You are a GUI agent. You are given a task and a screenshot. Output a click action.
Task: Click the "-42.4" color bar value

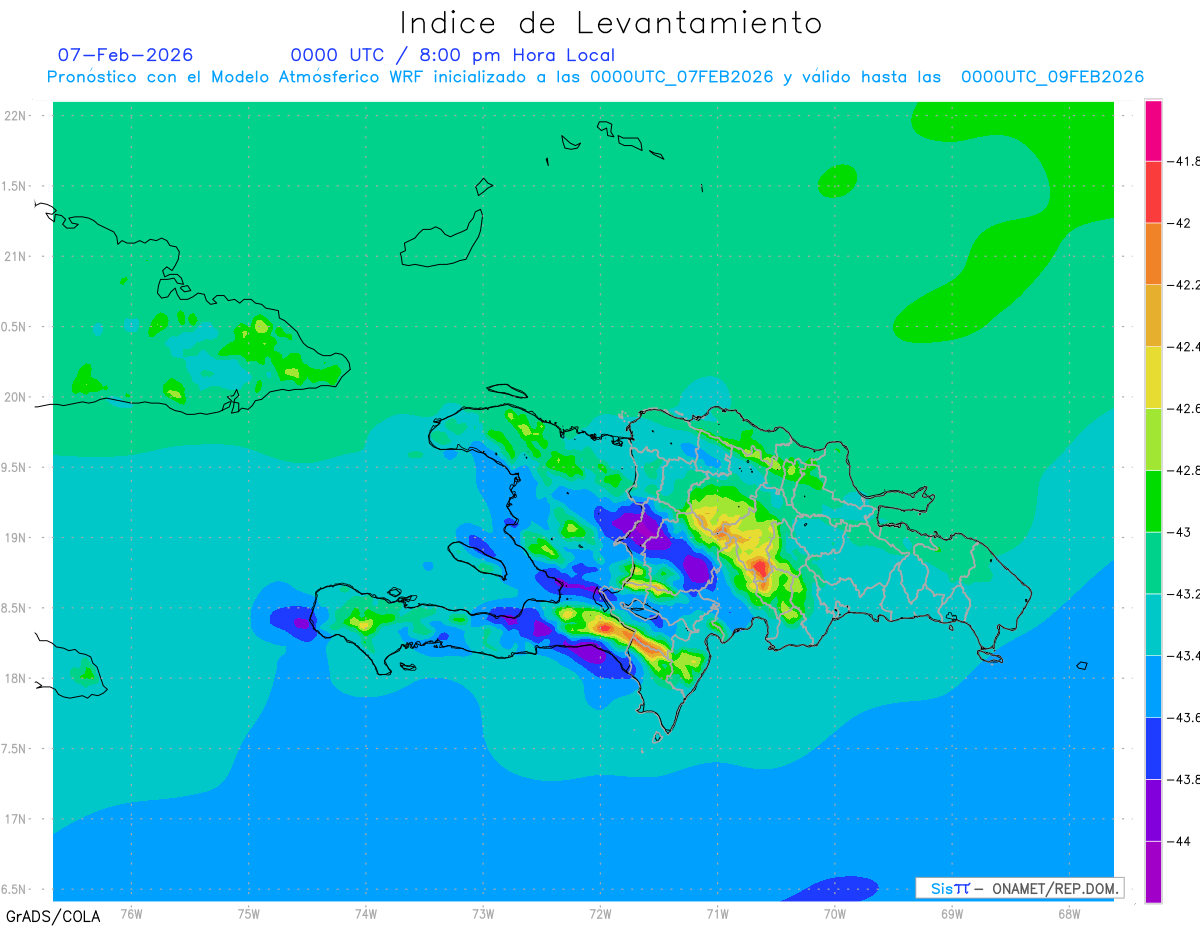1185,347
